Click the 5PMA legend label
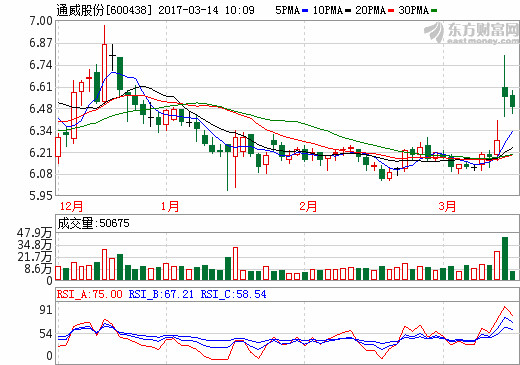Viewport: 520px width, 365px height. pos(288,10)
